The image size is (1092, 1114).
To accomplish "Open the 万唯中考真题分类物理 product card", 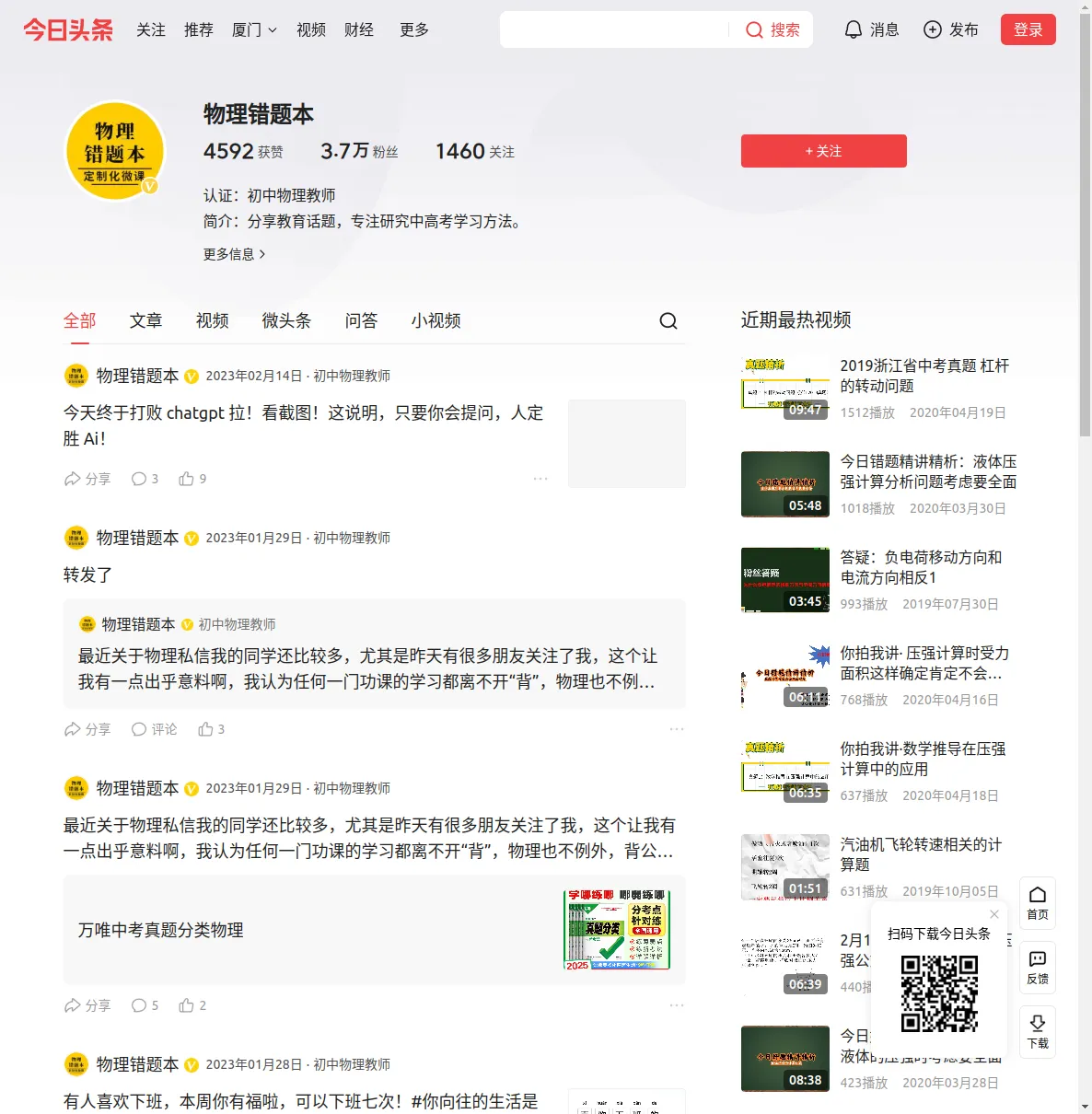I will coord(375,930).
